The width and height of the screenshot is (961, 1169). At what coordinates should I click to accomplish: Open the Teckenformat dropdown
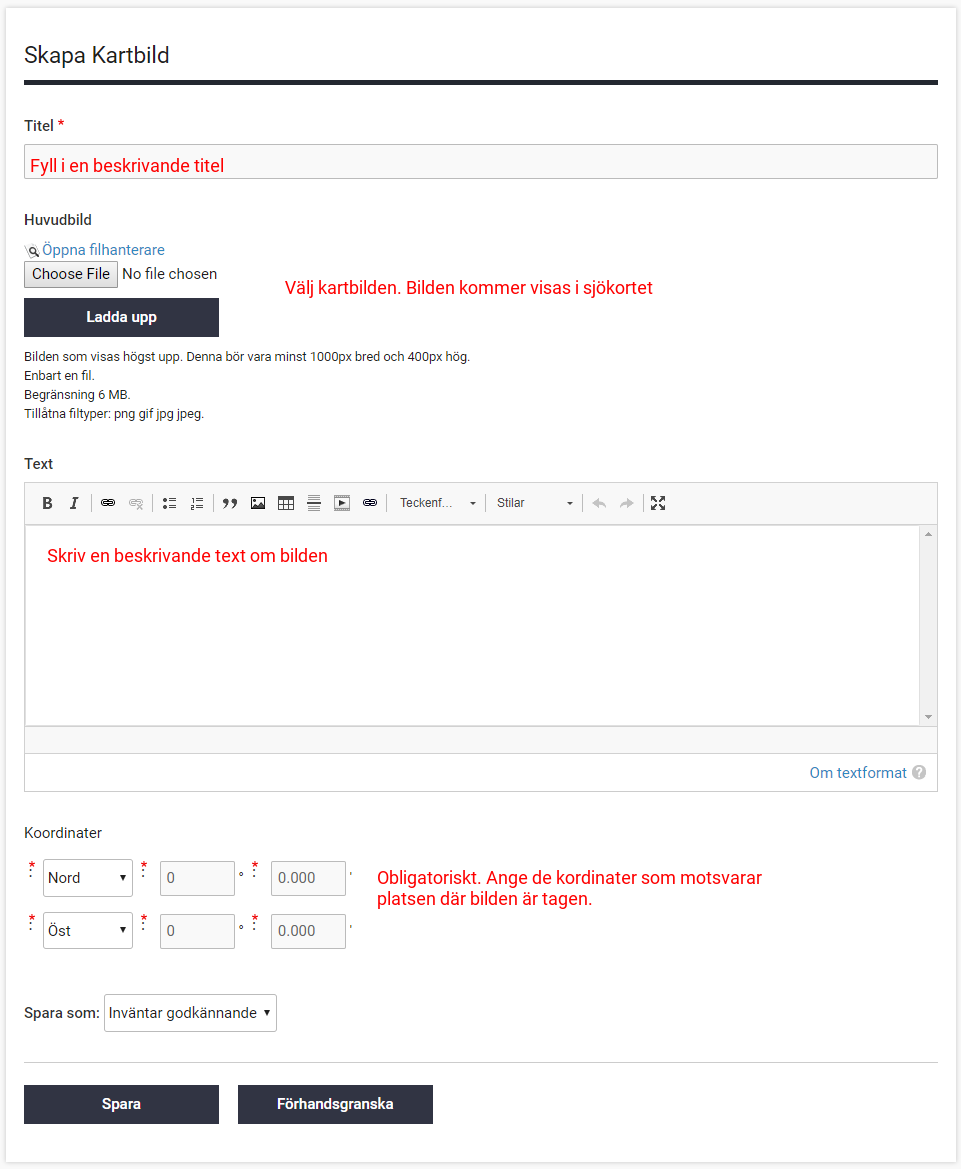tap(437, 503)
